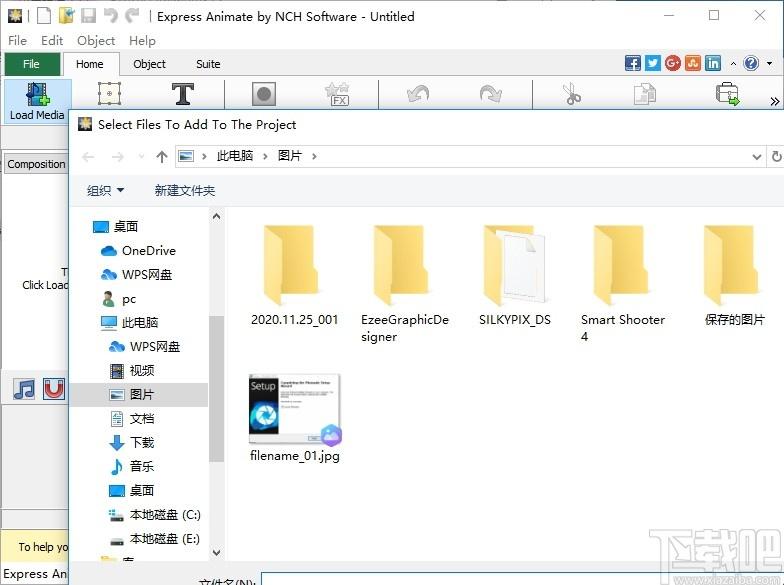Open the Edit menu

52,40
